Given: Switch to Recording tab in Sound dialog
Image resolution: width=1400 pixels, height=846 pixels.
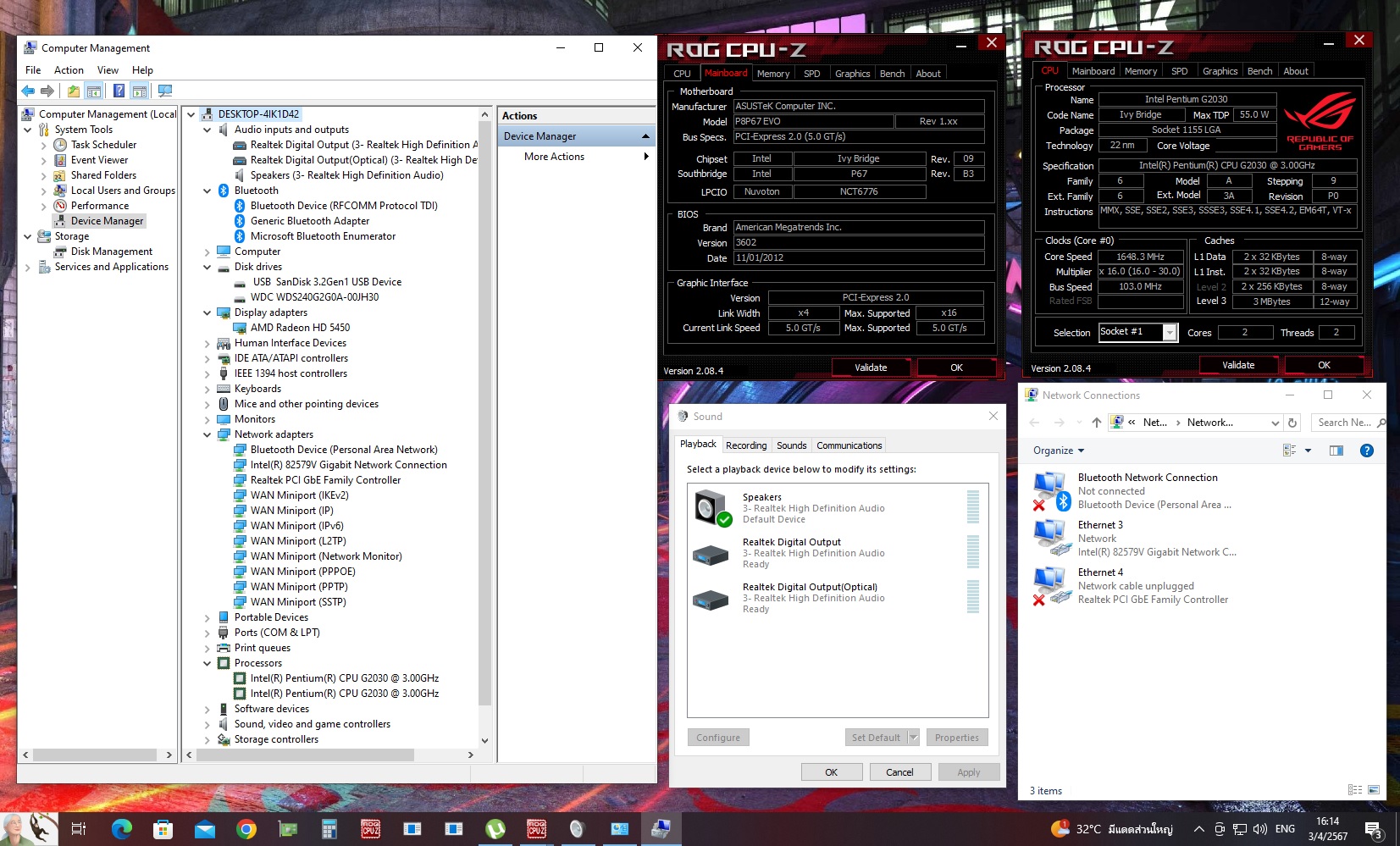Looking at the screenshot, I should (746, 445).
